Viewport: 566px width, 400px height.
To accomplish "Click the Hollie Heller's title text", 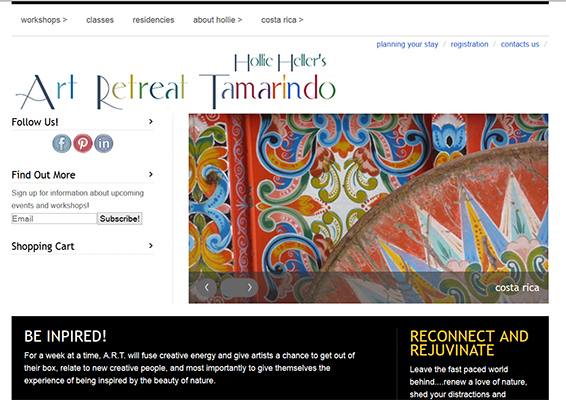I will [280, 62].
